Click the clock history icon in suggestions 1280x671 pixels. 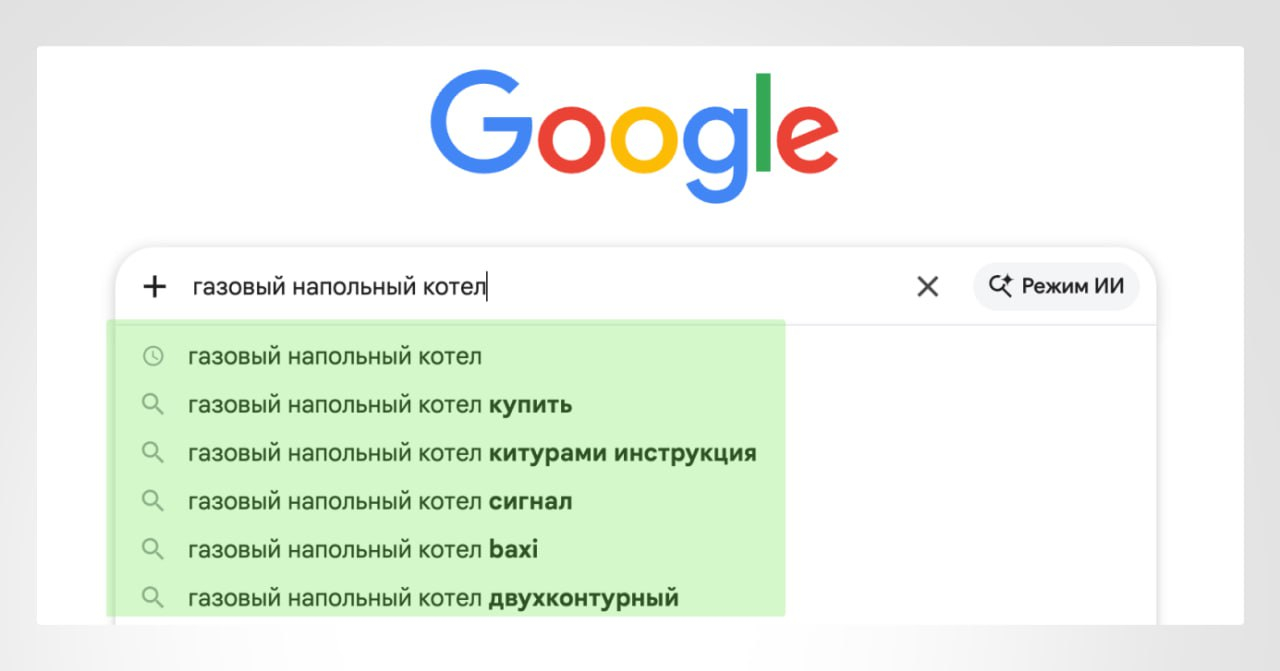click(152, 356)
